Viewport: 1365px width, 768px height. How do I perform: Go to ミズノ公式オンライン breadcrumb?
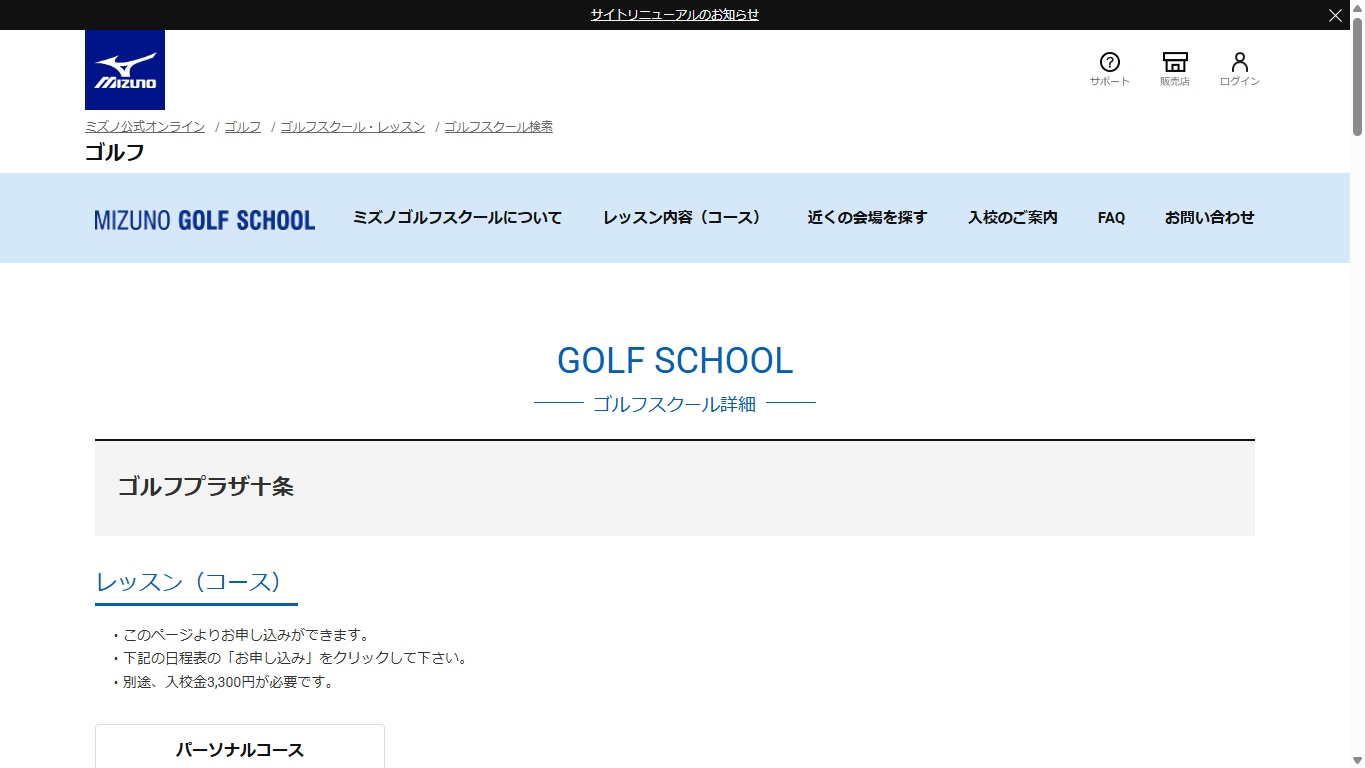coord(145,127)
